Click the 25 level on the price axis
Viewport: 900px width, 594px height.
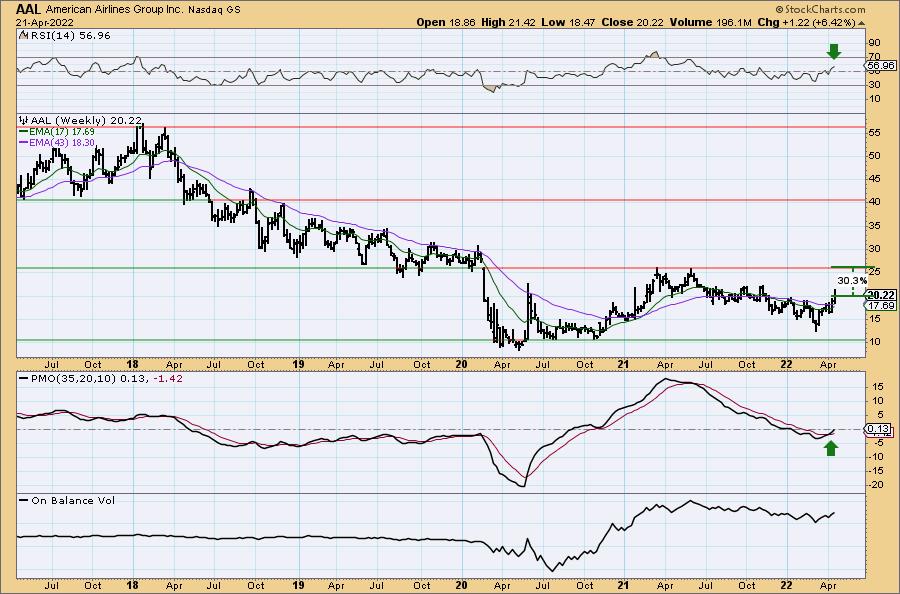coord(875,272)
